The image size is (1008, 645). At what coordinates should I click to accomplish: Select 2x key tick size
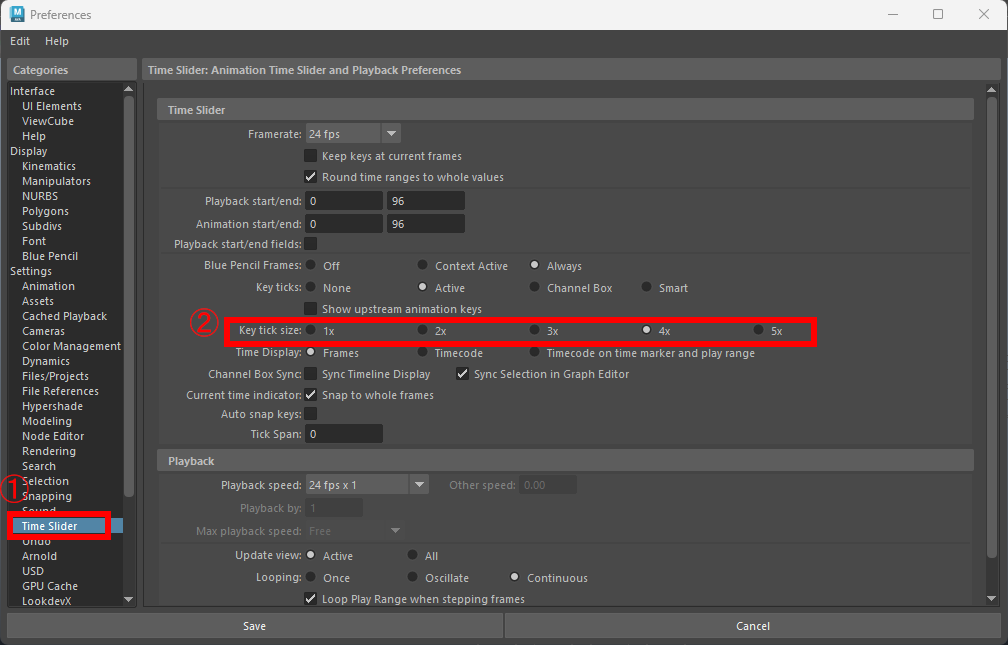[x=424, y=330]
